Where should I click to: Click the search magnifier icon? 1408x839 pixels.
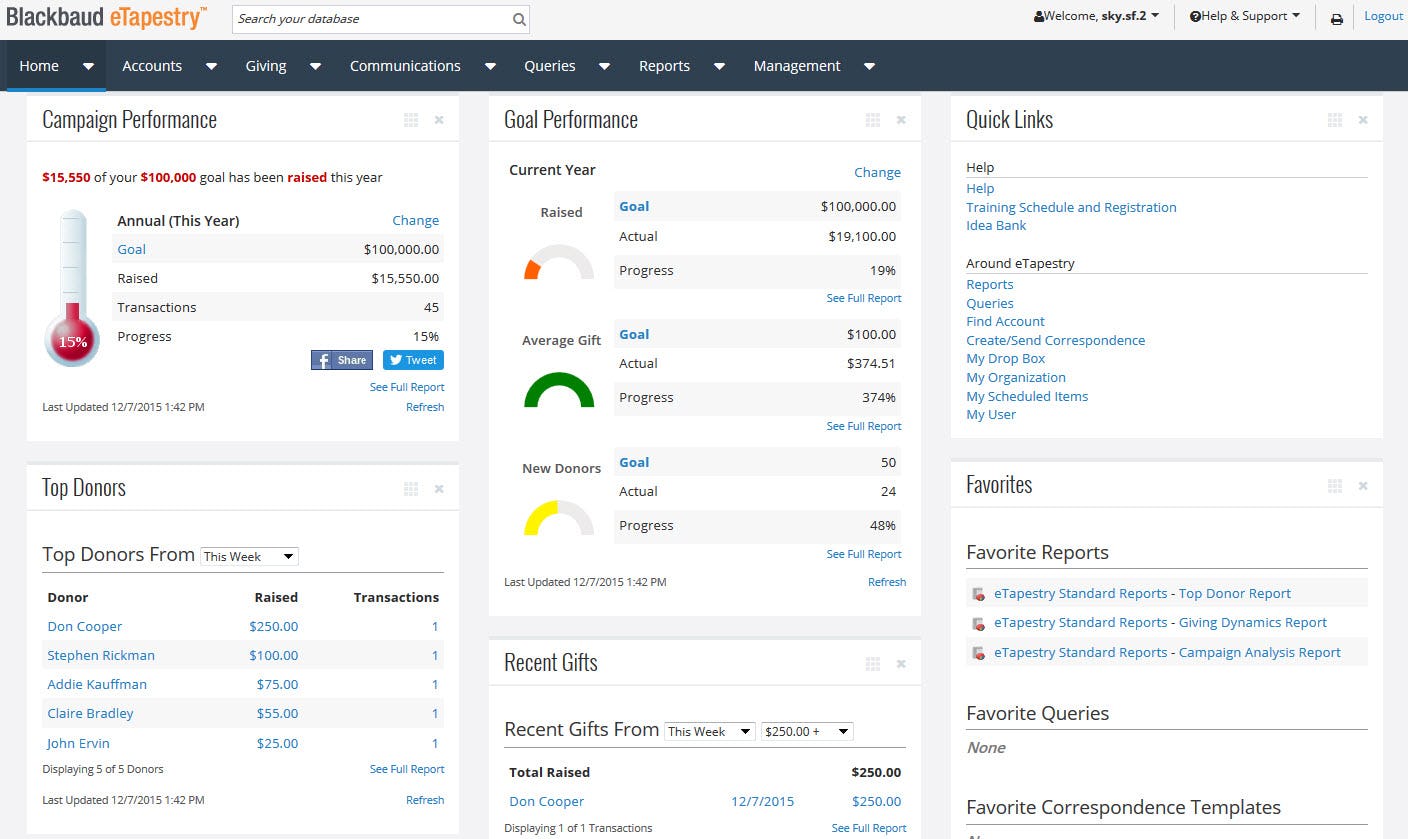click(x=519, y=19)
